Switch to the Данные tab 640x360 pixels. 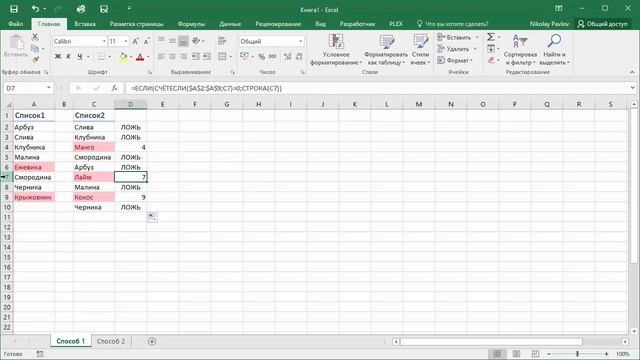click(230, 24)
